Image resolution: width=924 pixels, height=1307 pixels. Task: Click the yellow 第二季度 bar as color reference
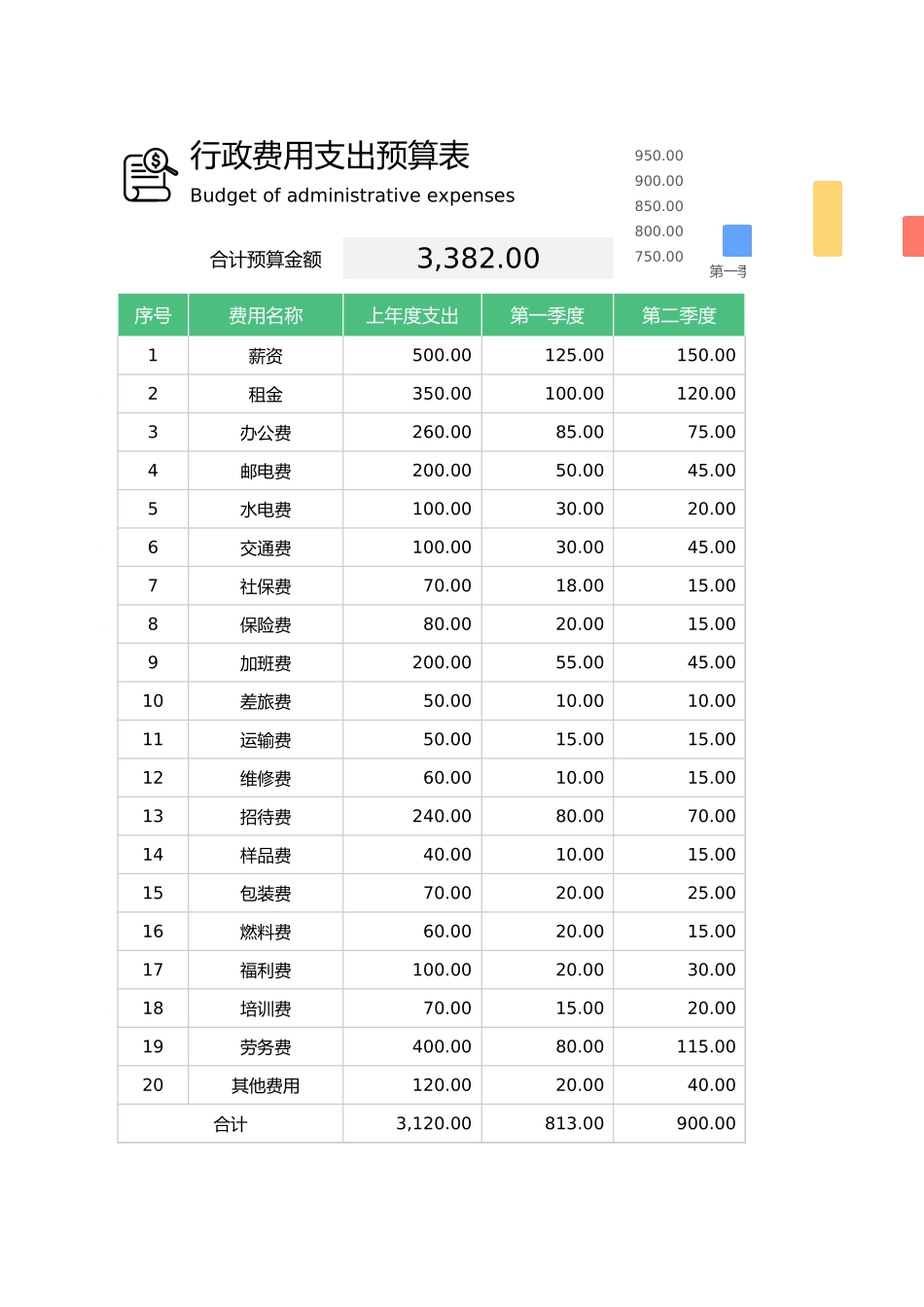point(827,218)
